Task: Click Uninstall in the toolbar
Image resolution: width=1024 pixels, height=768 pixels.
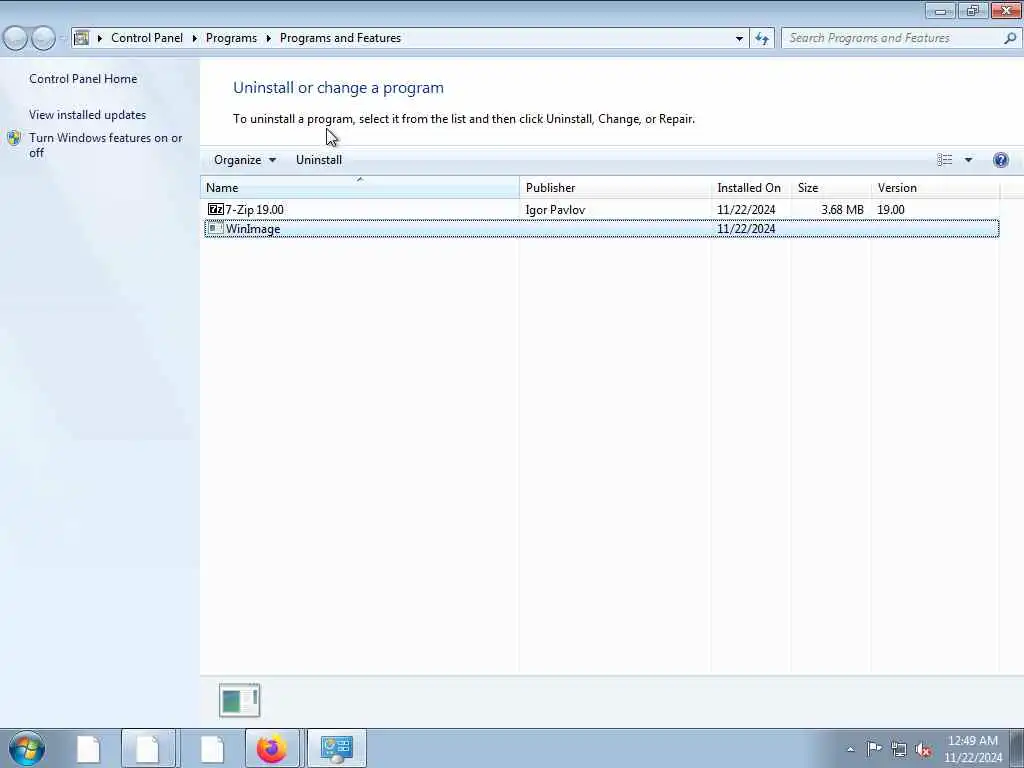Action: [x=319, y=160]
